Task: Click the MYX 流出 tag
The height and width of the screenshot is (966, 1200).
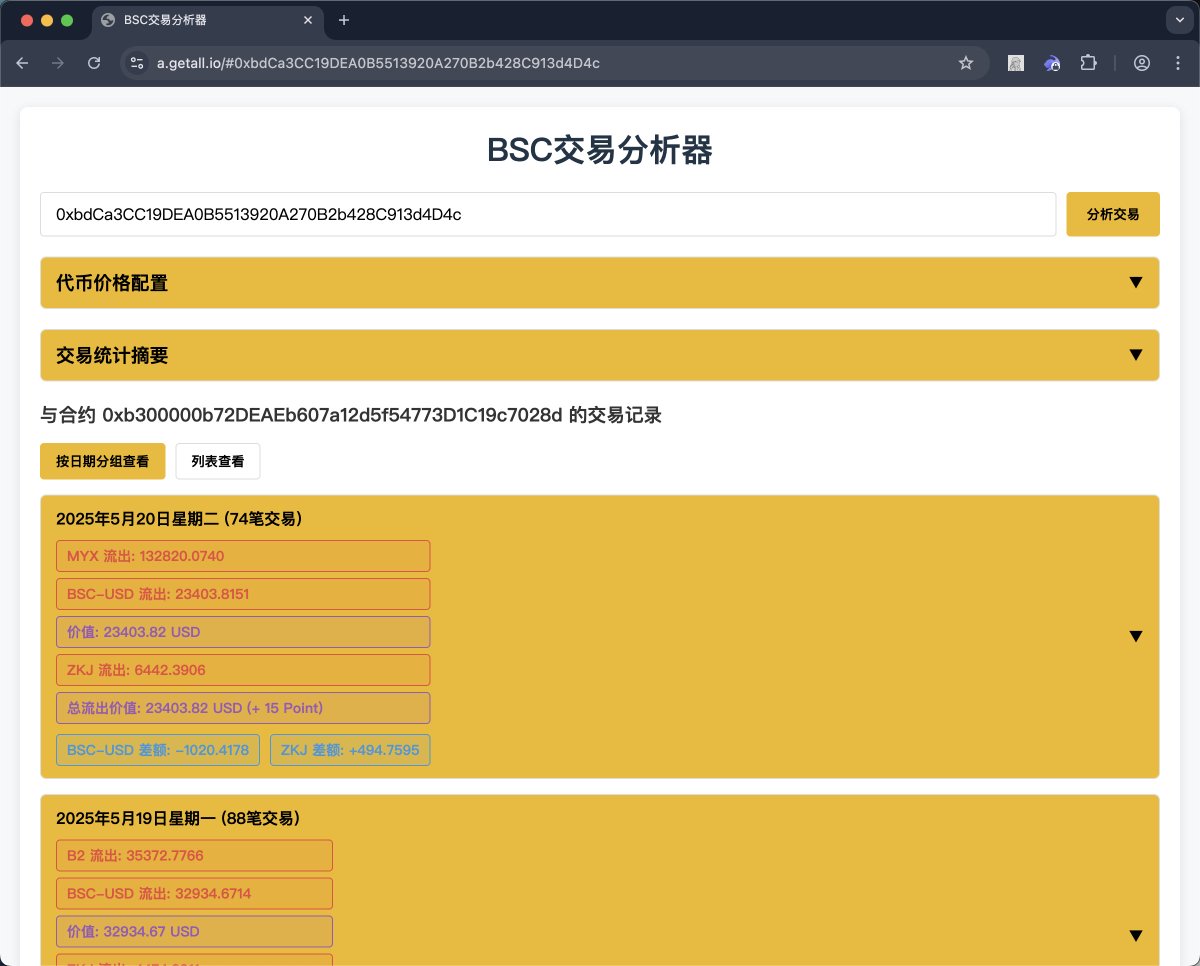Action: coord(243,556)
